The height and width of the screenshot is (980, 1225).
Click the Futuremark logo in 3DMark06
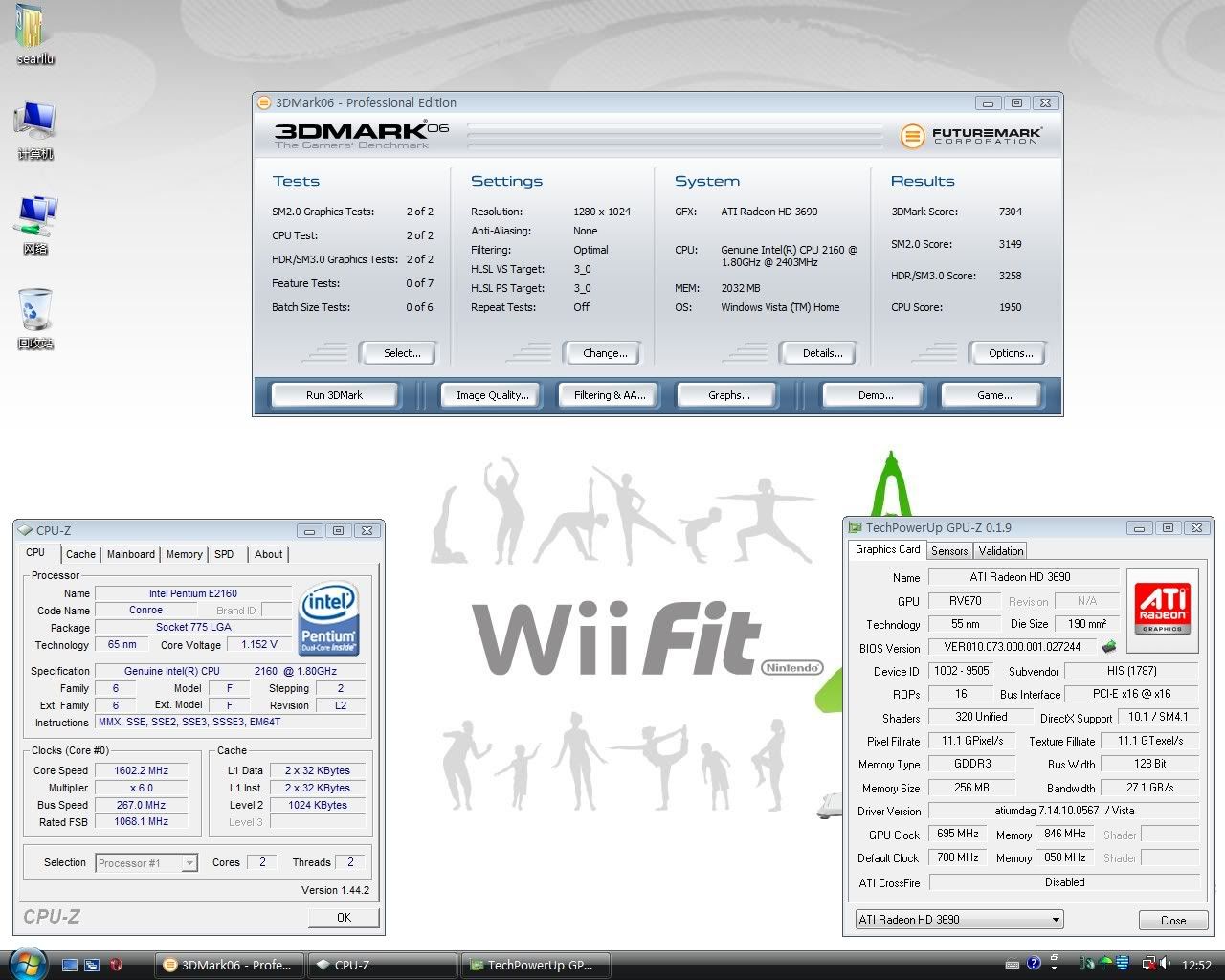[970, 136]
